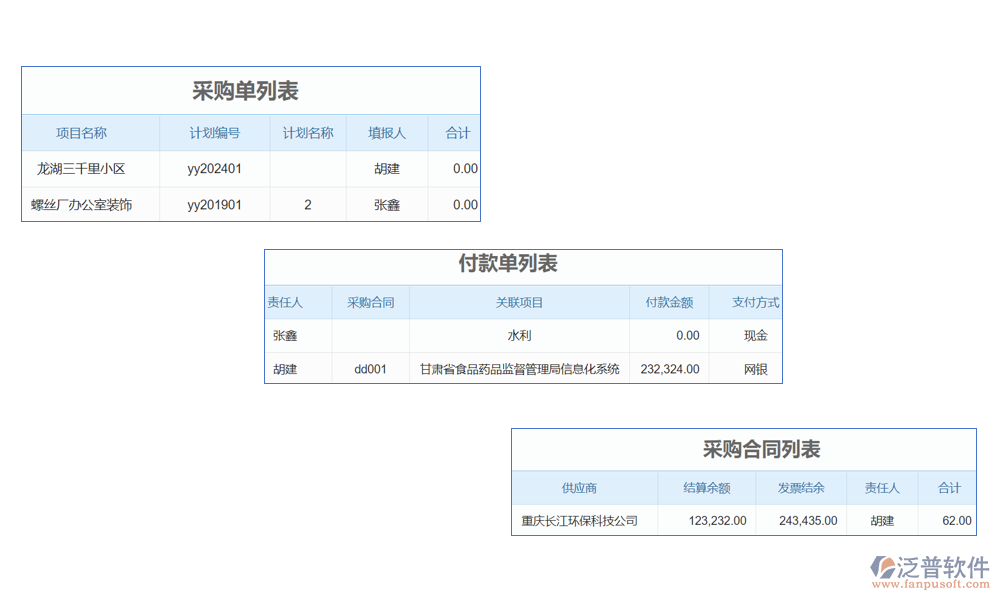The height and width of the screenshot is (600, 1000).
Task: Click the 采购单列表 table title
Action: (245, 91)
